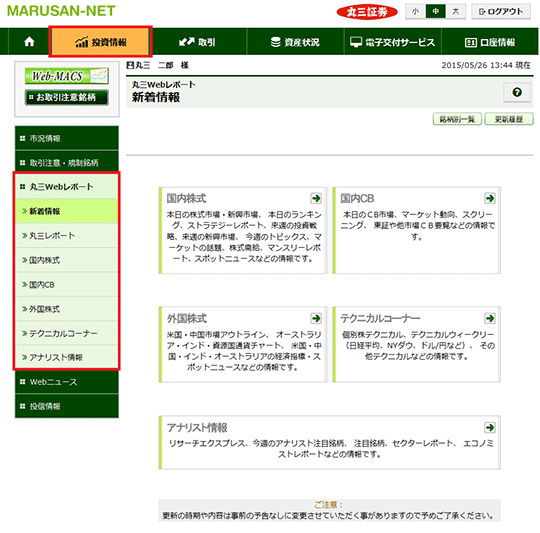Click the 更新履歴 button
This screenshot has width=540, height=533.
(509, 119)
